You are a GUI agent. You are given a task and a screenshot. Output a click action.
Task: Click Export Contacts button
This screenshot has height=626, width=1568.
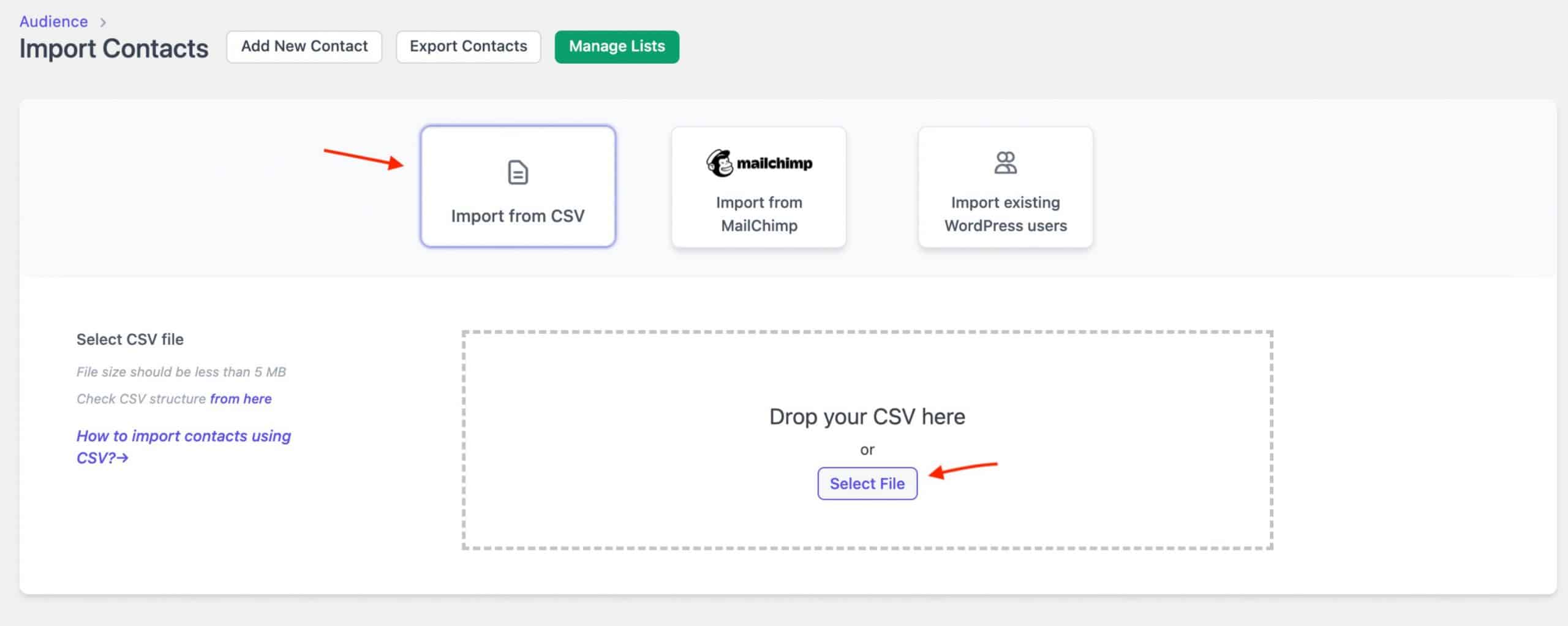(469, 47)
